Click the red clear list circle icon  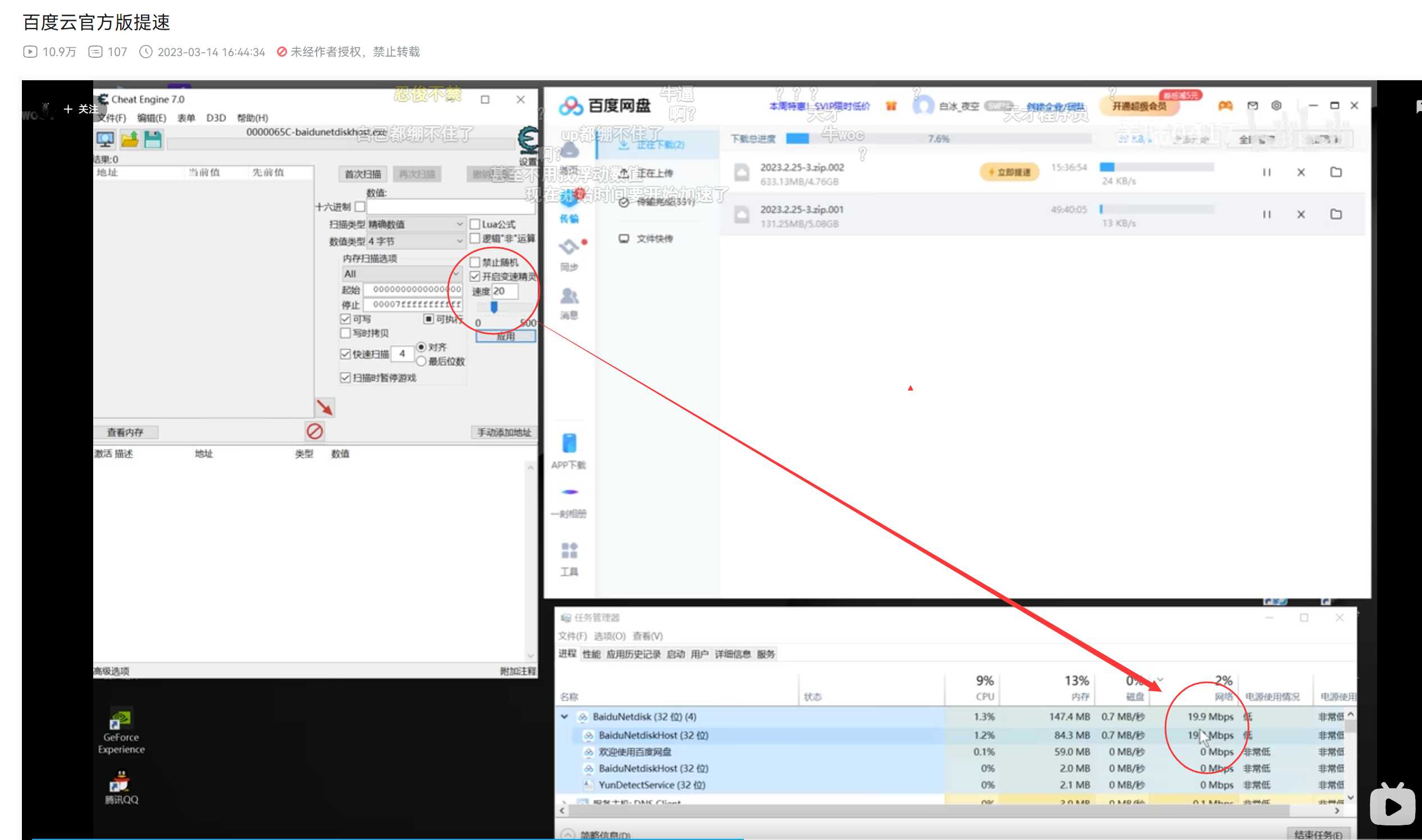(x=315, y=432)
